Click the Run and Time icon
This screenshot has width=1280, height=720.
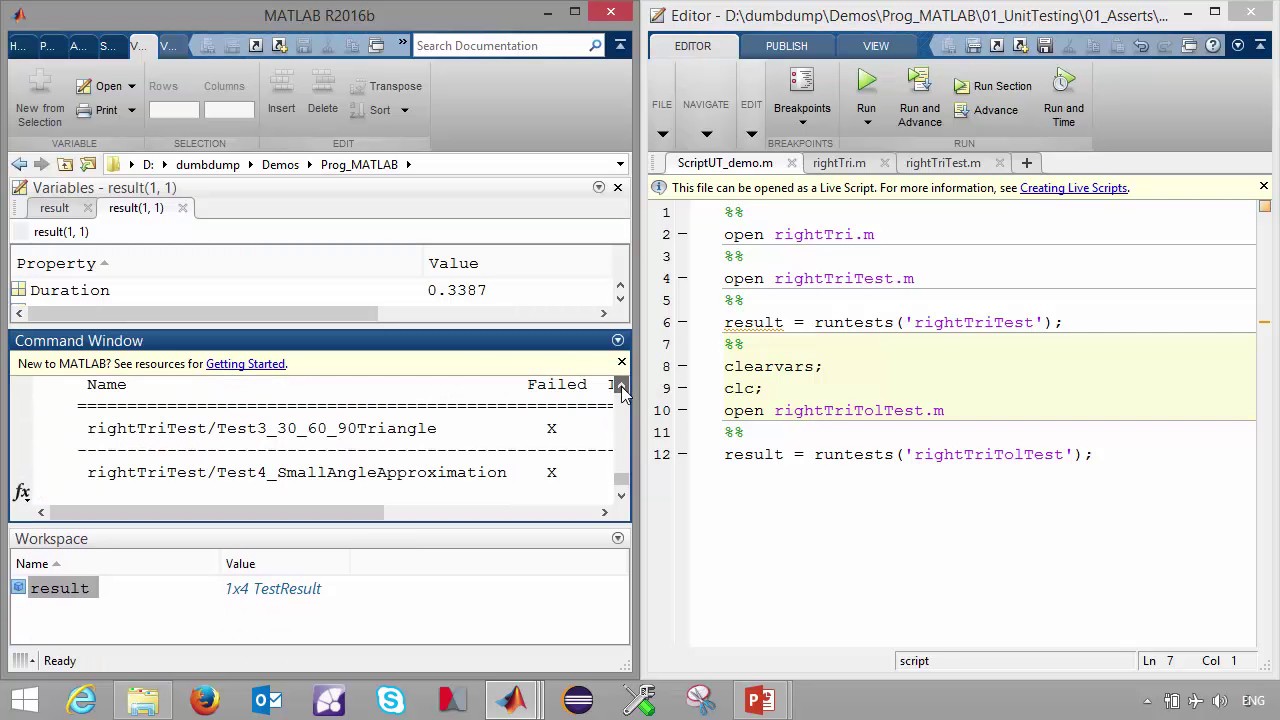tap(1063, 81)
